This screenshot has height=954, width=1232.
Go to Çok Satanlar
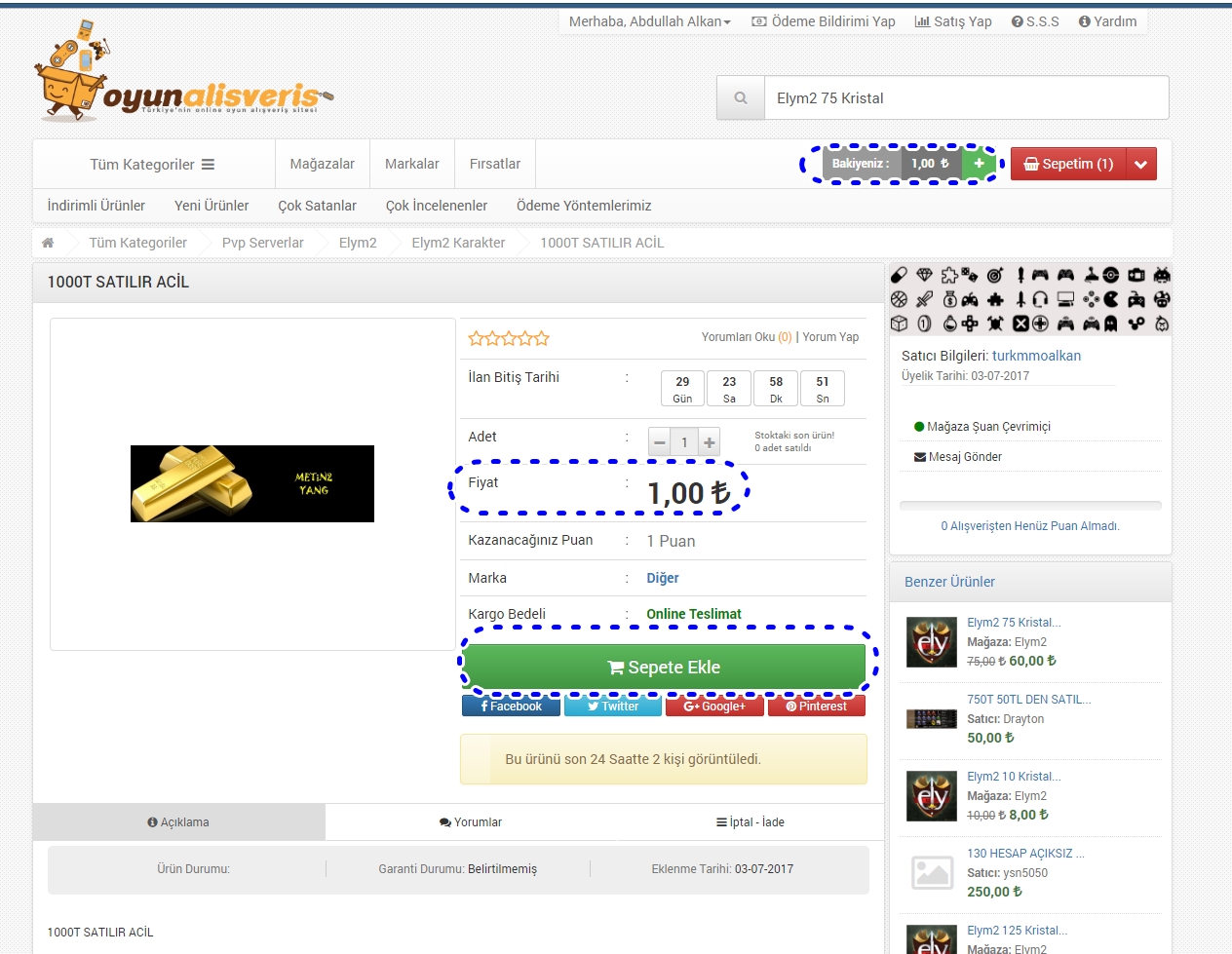[x=318, y=206]
